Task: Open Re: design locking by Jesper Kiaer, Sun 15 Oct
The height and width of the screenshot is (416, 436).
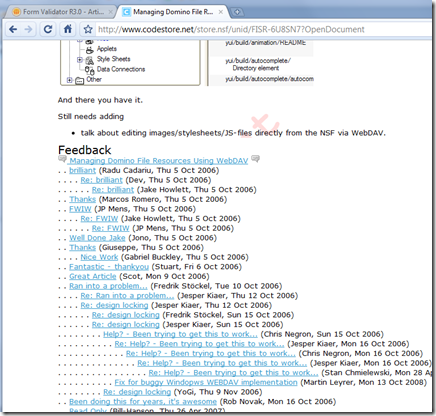Action: [x=126, y=325]
